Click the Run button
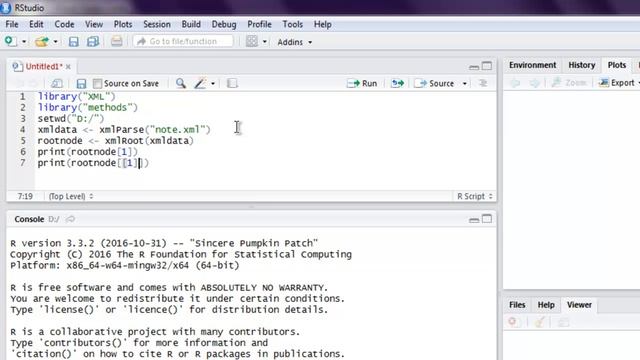Screen dimensions: 640x360 click(362, 83)
